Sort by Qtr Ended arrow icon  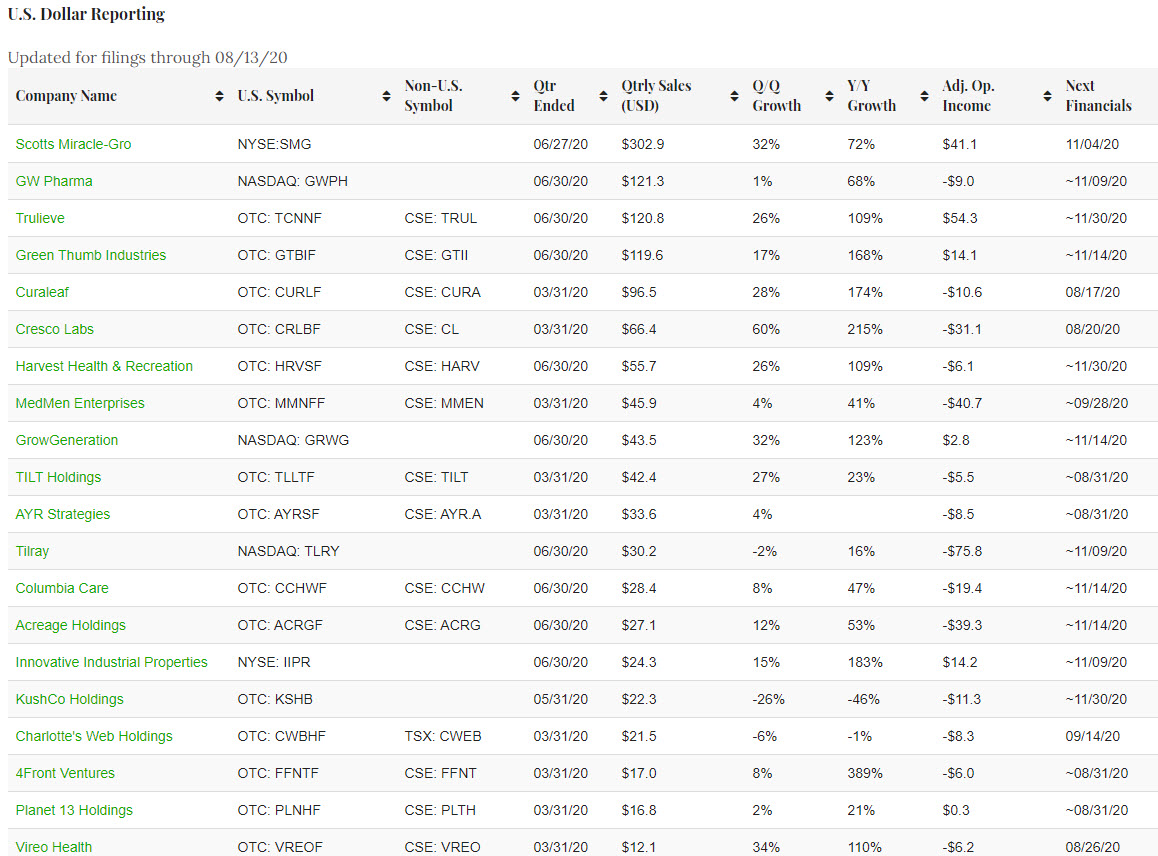pos(603,96)
